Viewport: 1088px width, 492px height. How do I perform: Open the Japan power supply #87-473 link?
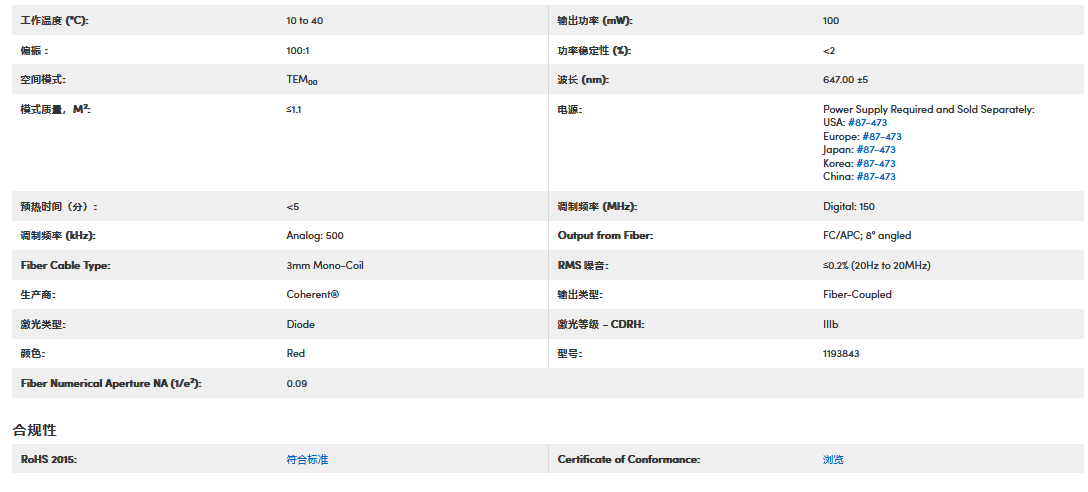point(876,150)
